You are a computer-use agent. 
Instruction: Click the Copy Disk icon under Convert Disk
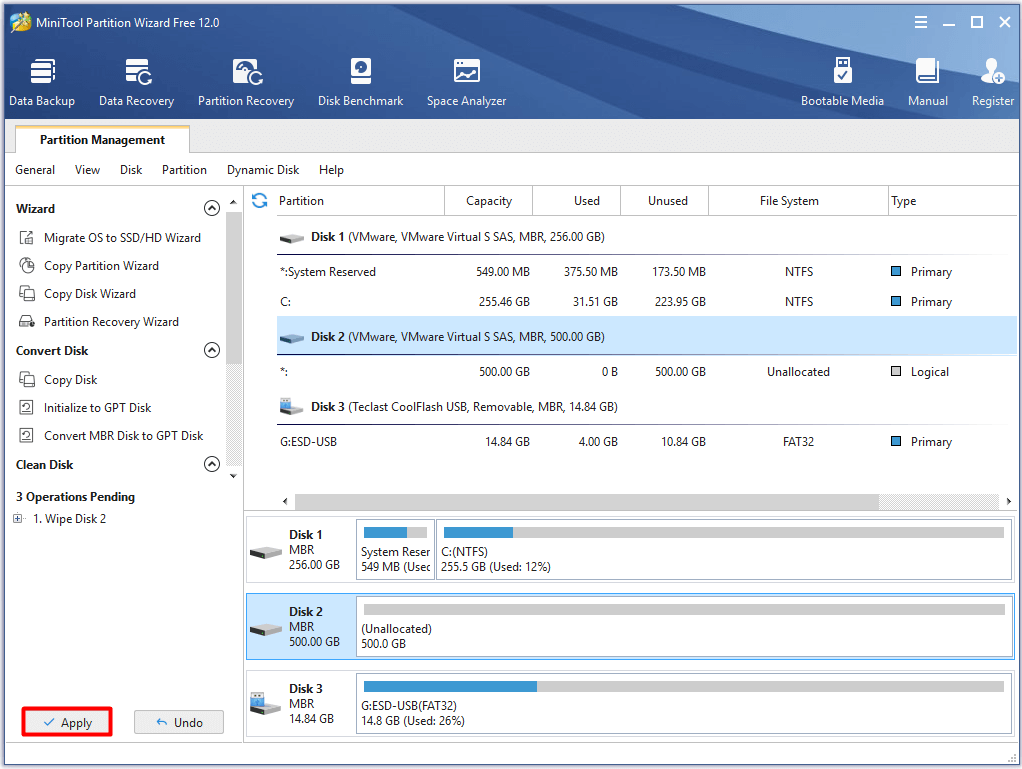[27, 379]
